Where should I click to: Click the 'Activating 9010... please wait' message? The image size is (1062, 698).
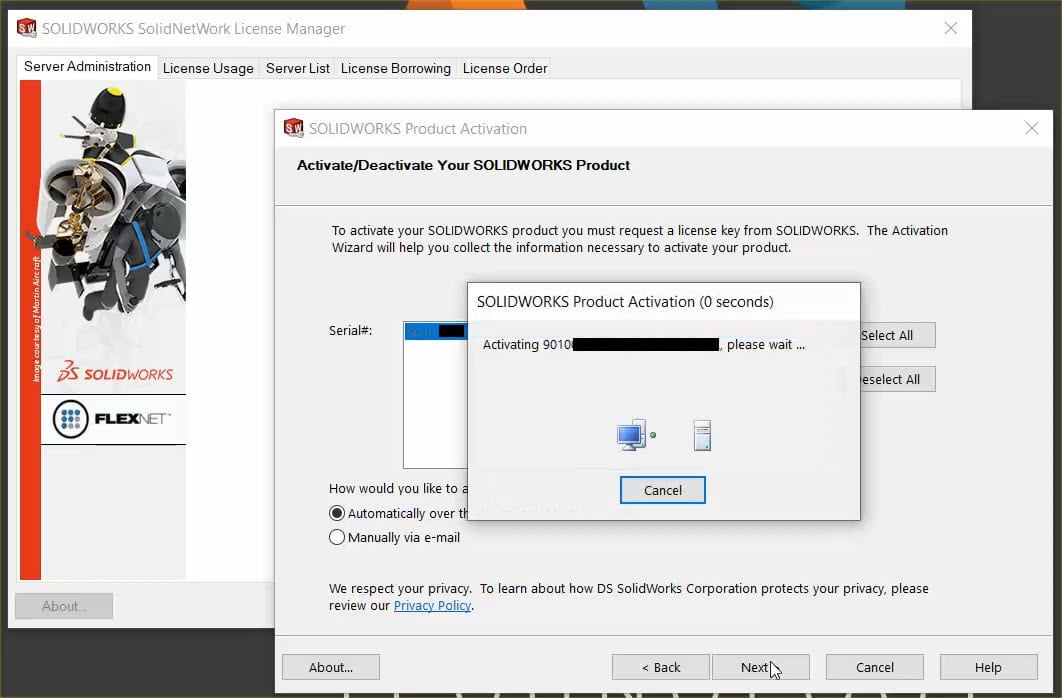[x=644, y=345]
